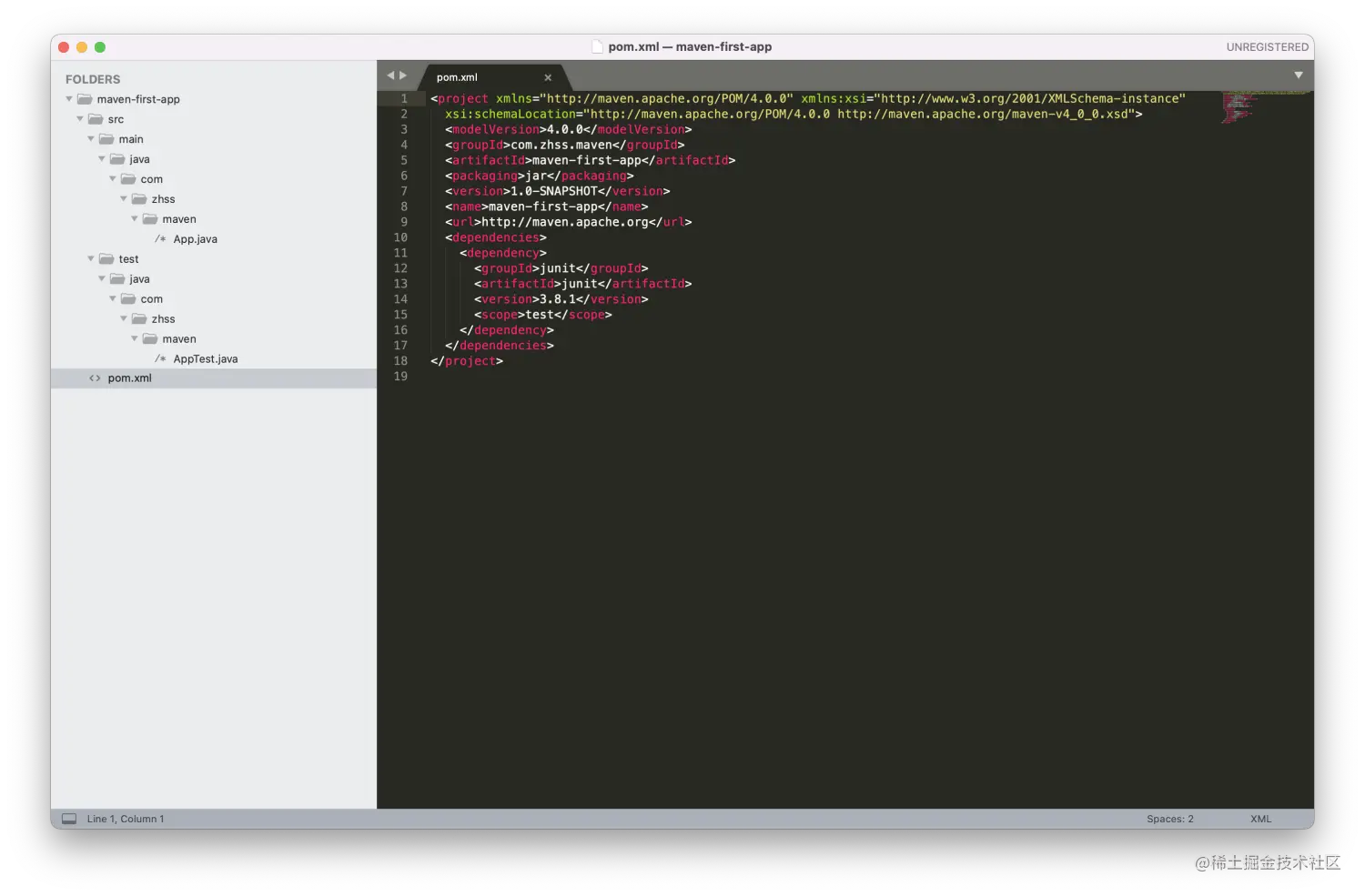Collapse zhss folder arrow under test
This screenshot has width=1365, height=896.
click(124, 319)
